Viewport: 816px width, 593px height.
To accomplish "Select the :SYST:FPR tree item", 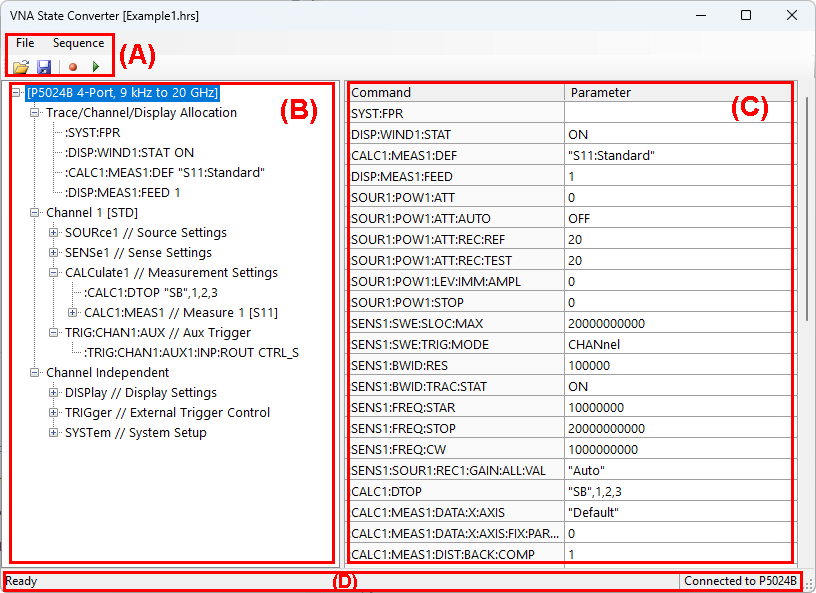I will [x=93, y=133].
